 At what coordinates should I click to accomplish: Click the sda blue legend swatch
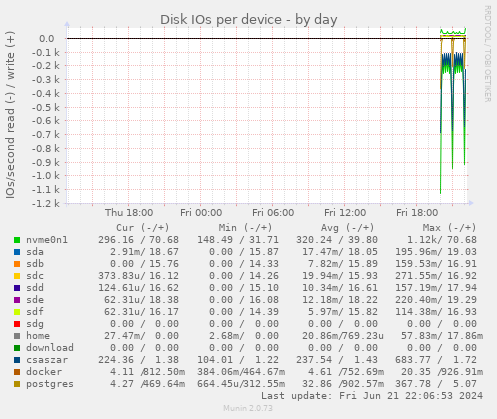tap(17, 252)
